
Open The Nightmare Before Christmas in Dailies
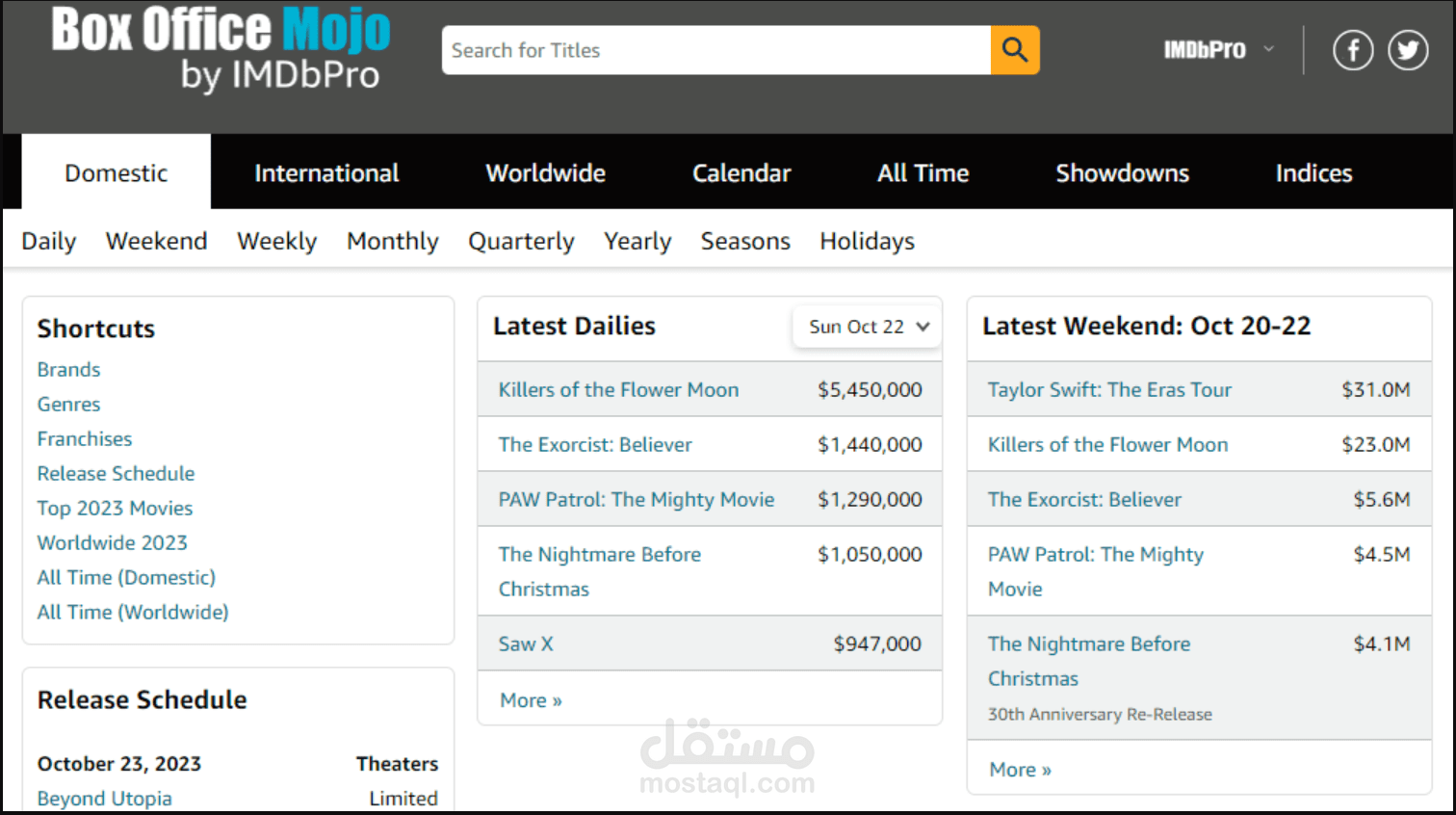(x=600, y=571)
